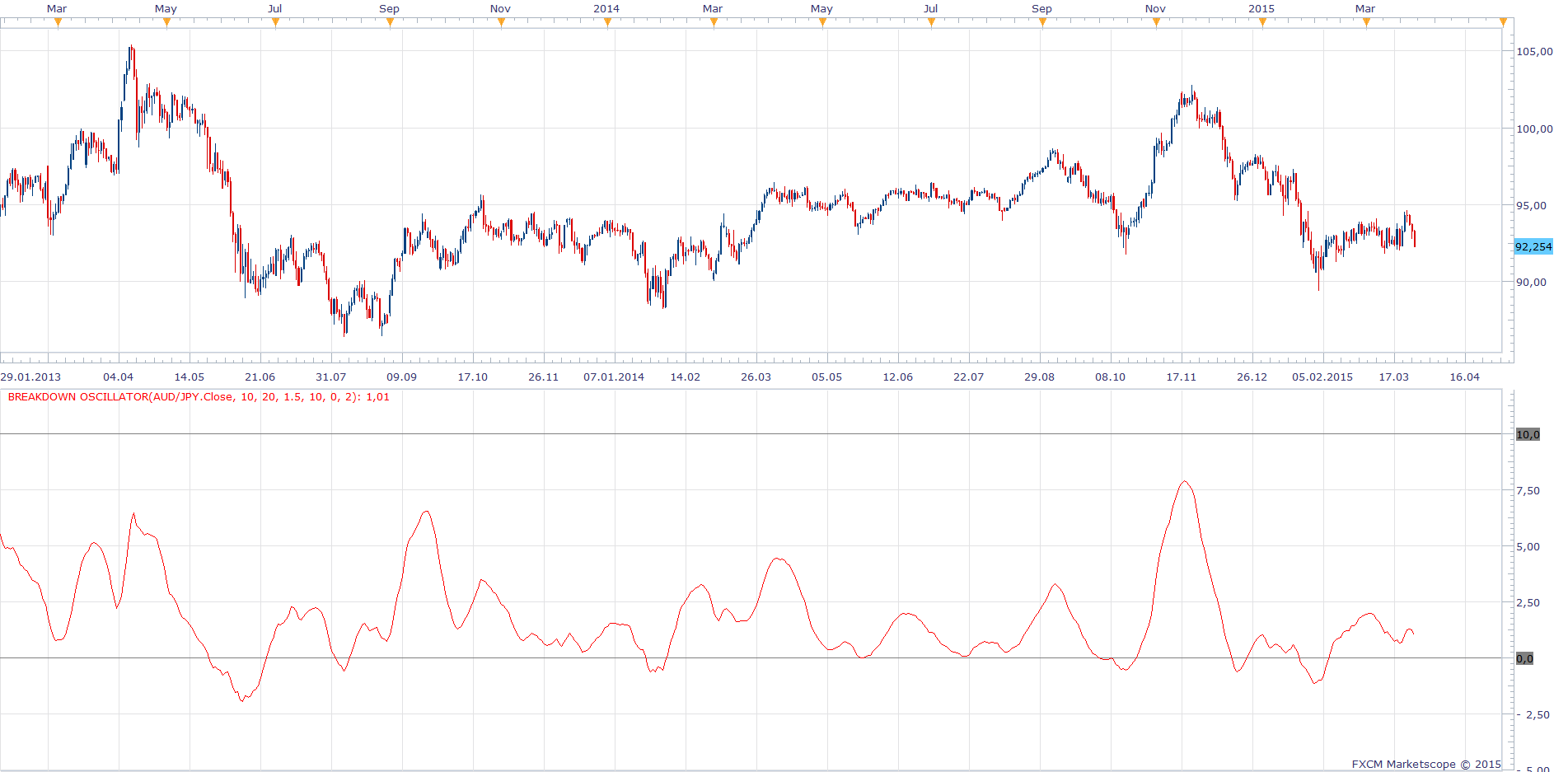
Task: Select the 16.04 date label
Action: pos(1464,377)
